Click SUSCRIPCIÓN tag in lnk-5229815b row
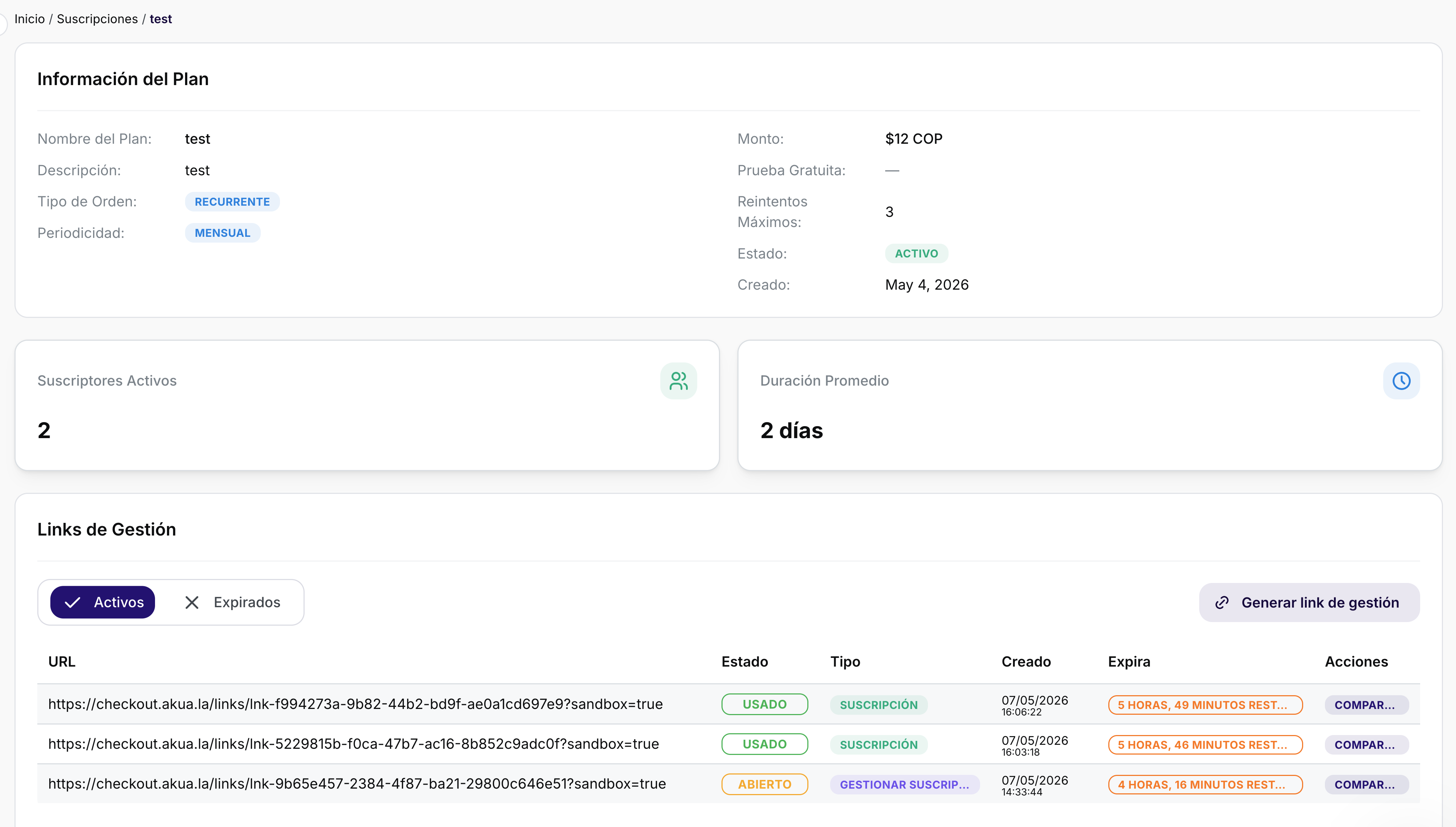The image size is (1456, 827). tap(879, 745)
